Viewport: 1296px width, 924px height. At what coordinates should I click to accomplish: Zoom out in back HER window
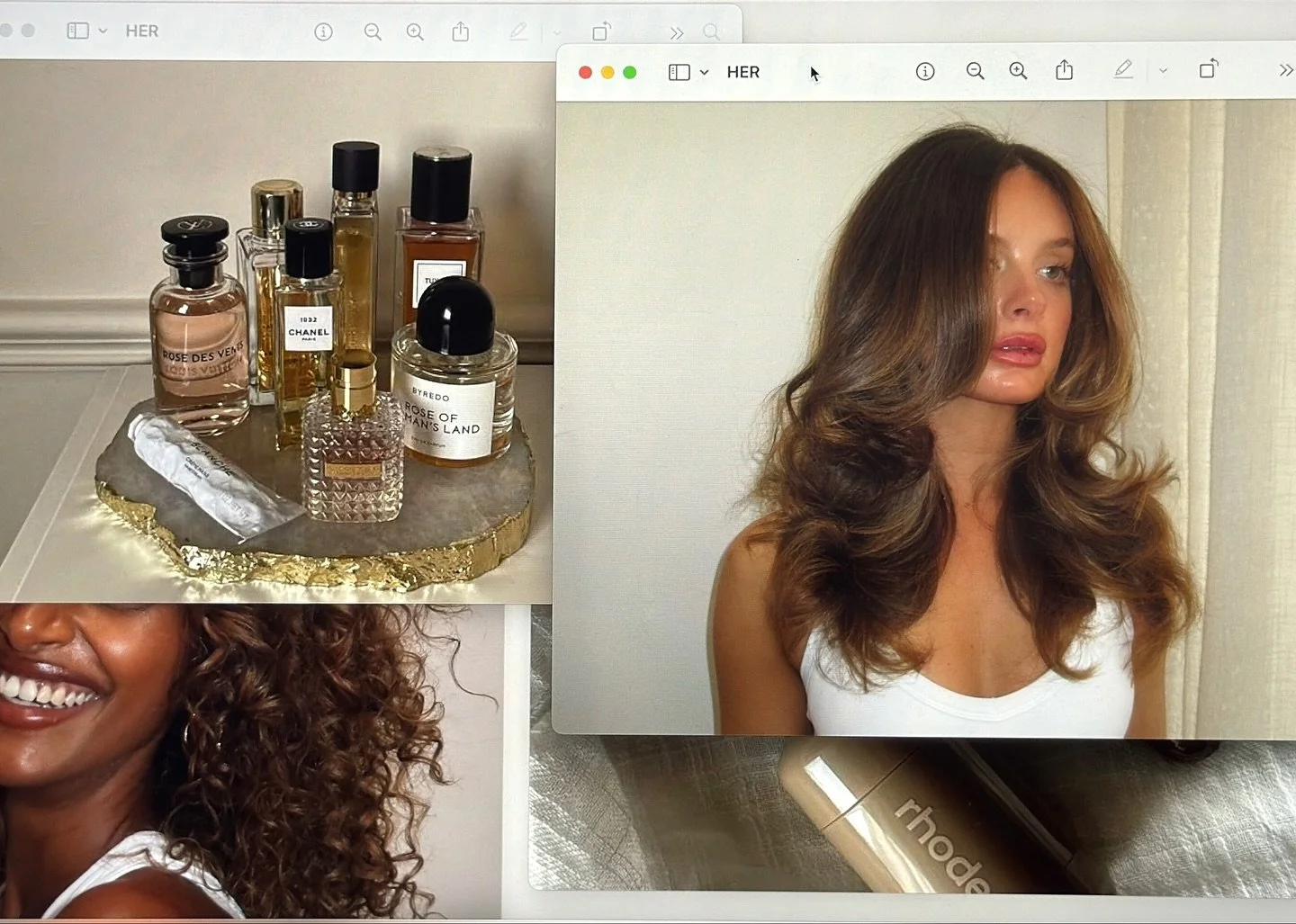pos(373,32)
